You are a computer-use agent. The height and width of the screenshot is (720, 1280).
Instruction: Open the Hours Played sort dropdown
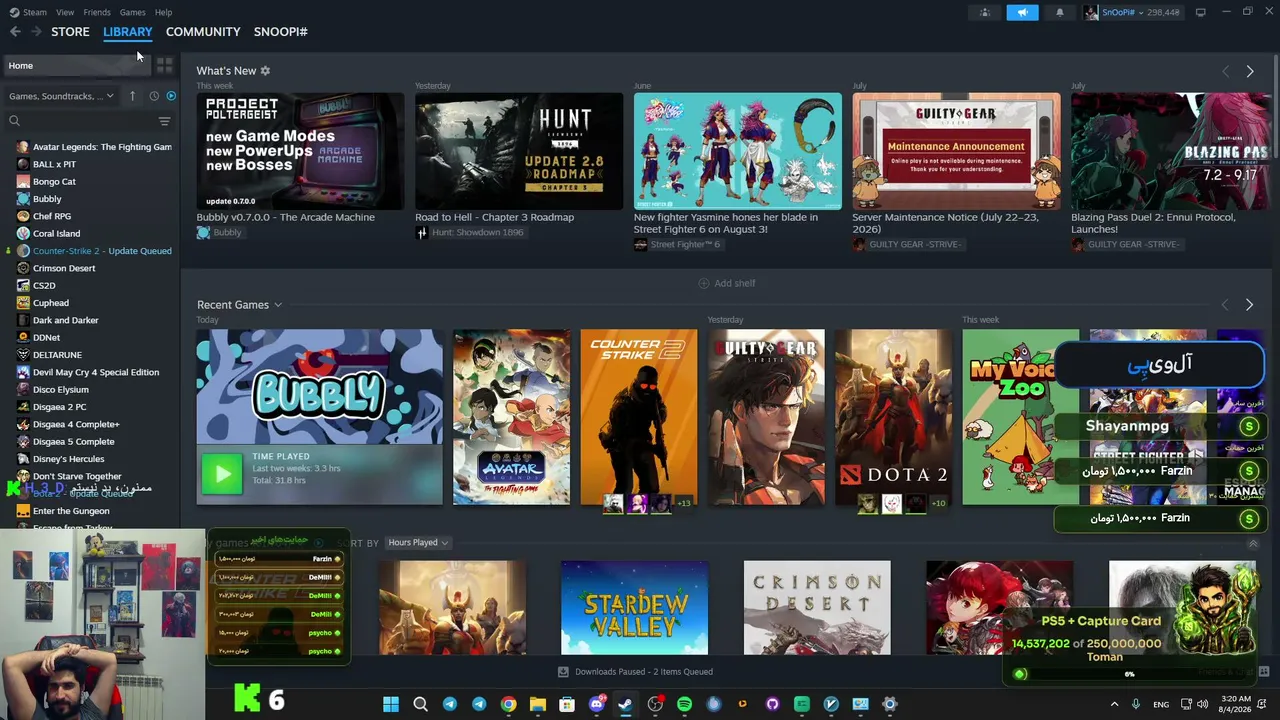pos(418,543)
